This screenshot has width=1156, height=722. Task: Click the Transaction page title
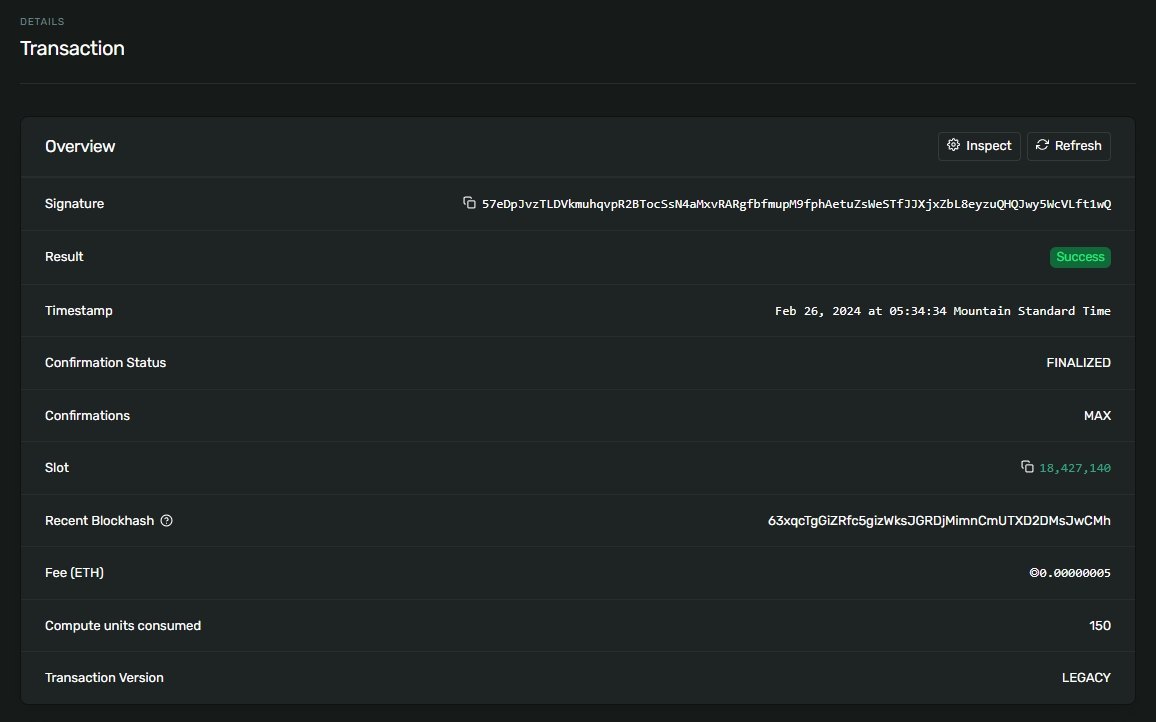72,48
